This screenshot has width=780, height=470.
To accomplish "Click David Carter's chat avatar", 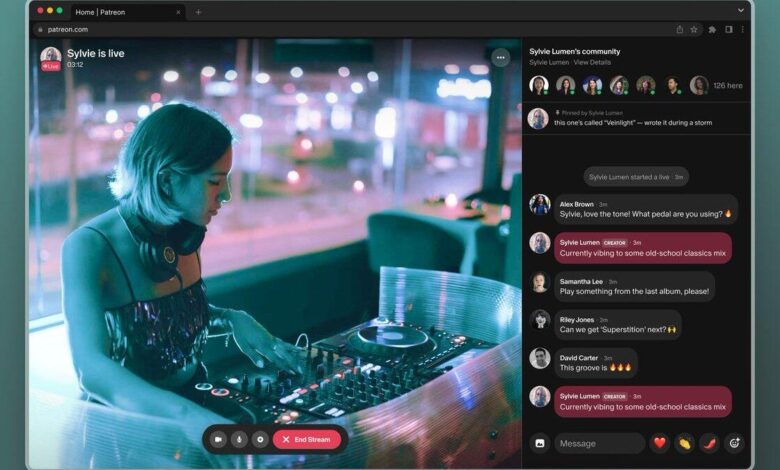I will click(540, 358).
